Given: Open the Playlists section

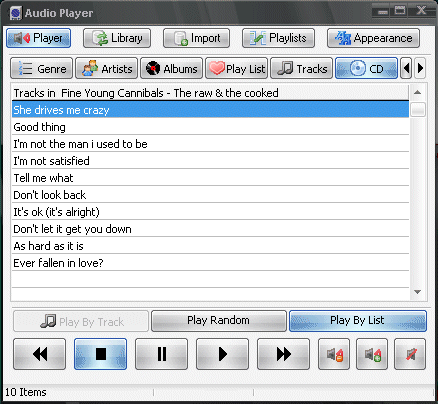Looking at the screenshot, I should point(278,38).
